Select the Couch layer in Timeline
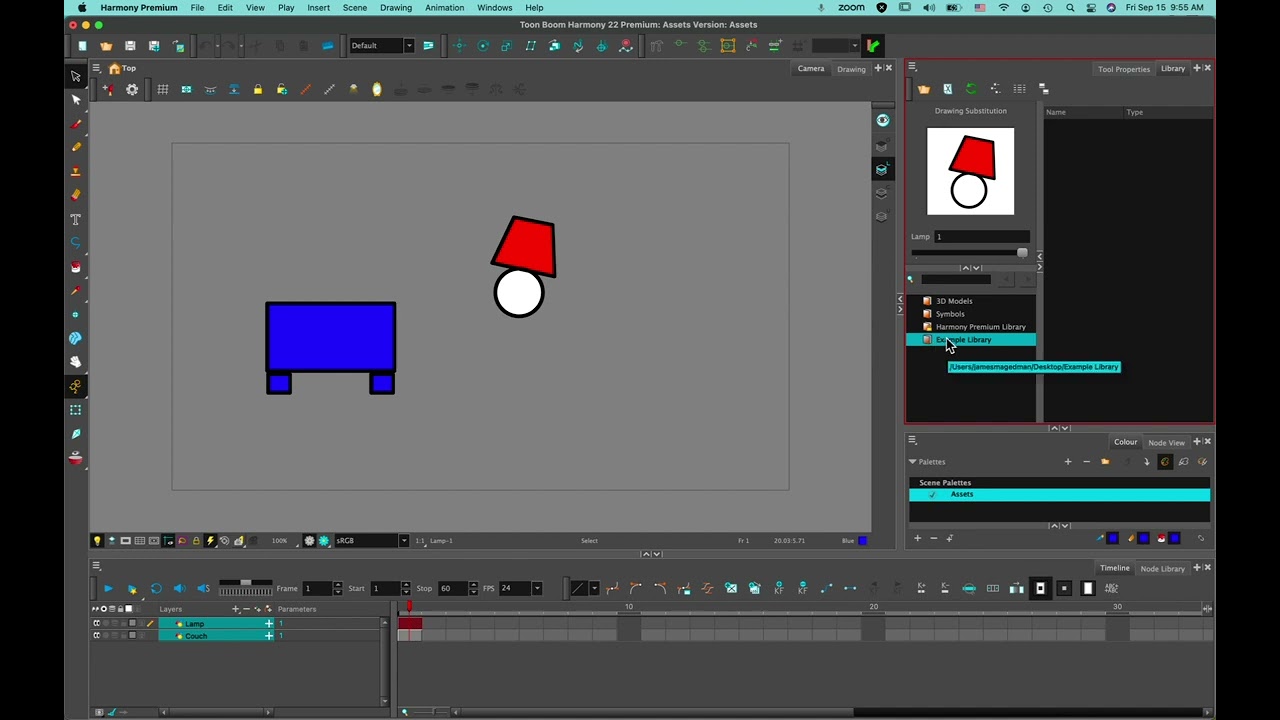The image size is (1280, 720). 215,635
